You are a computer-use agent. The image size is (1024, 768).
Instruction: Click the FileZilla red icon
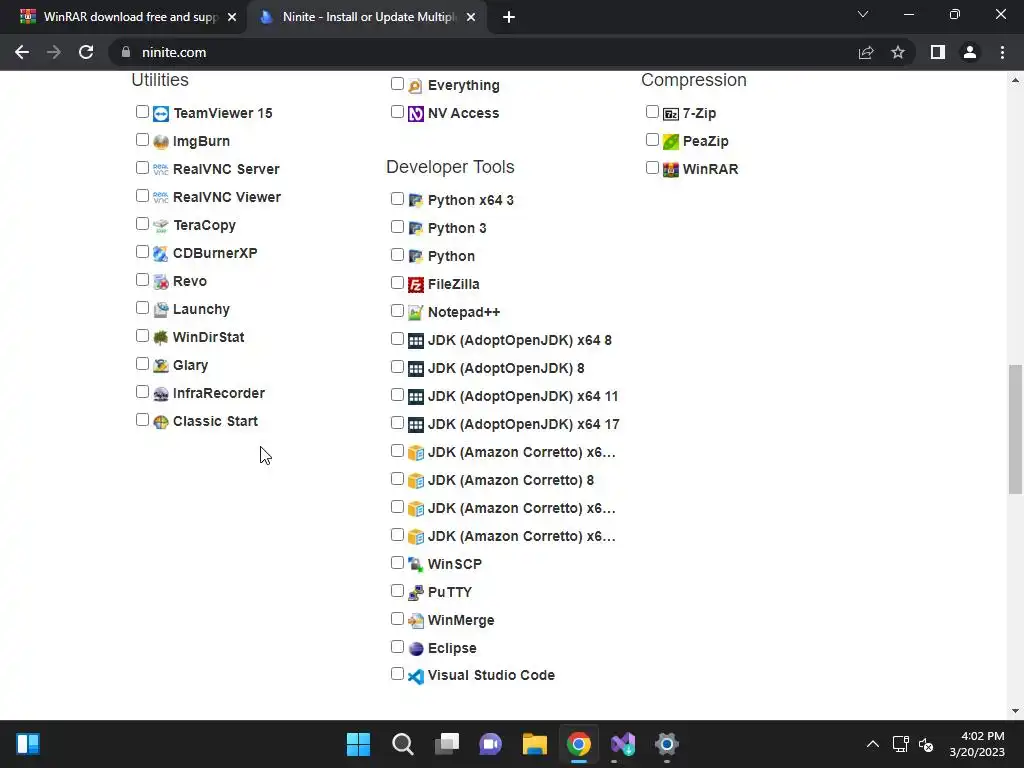point(415,285)
